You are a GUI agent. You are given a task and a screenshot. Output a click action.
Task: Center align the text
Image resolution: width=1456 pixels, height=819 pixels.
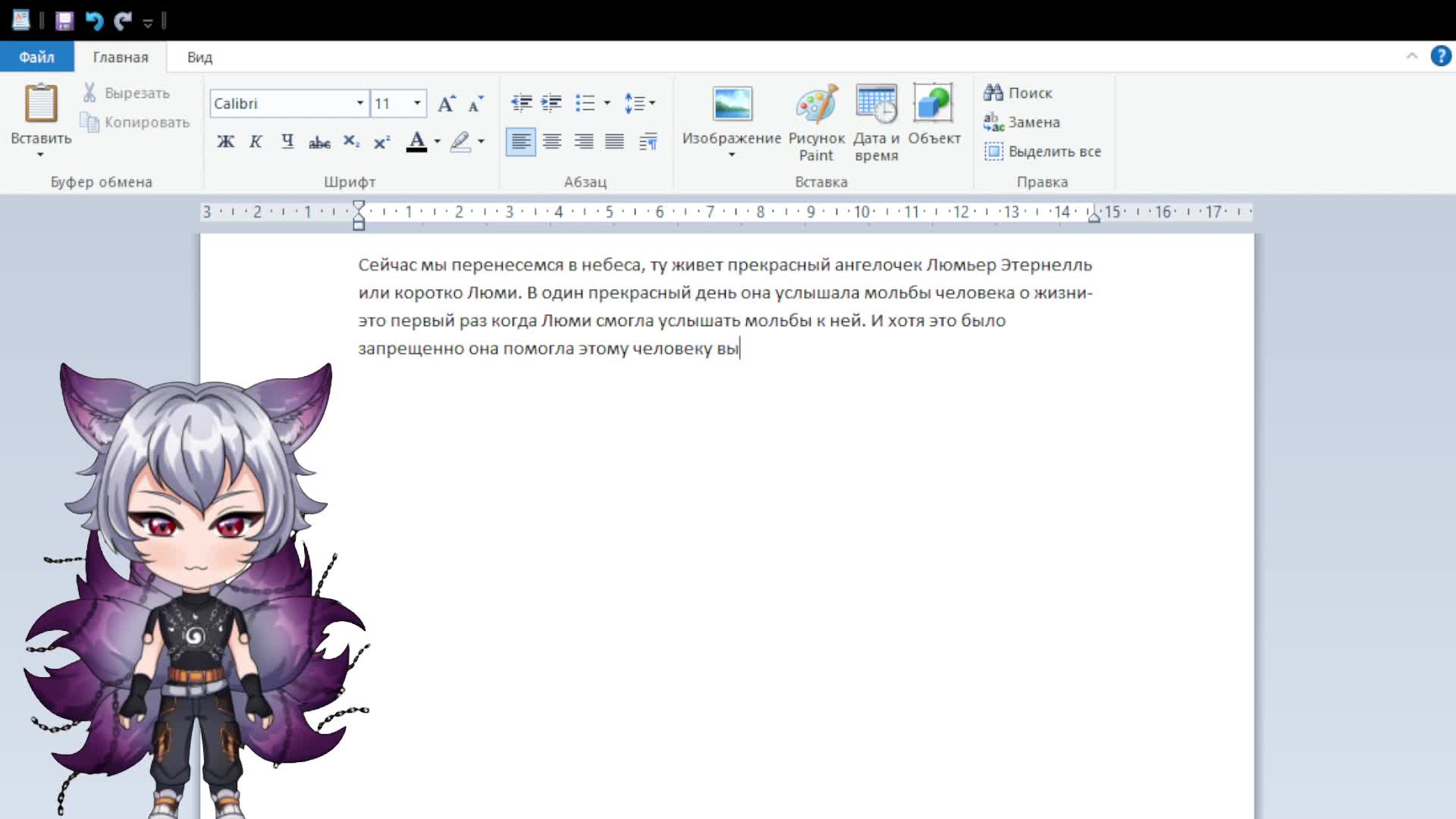(552, 142)
